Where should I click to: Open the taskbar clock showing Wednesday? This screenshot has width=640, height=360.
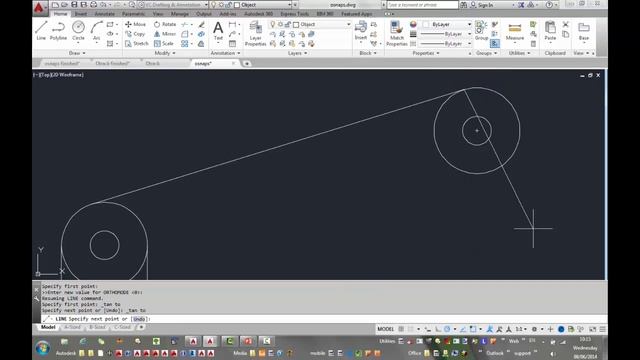click(x=585, y=348)
